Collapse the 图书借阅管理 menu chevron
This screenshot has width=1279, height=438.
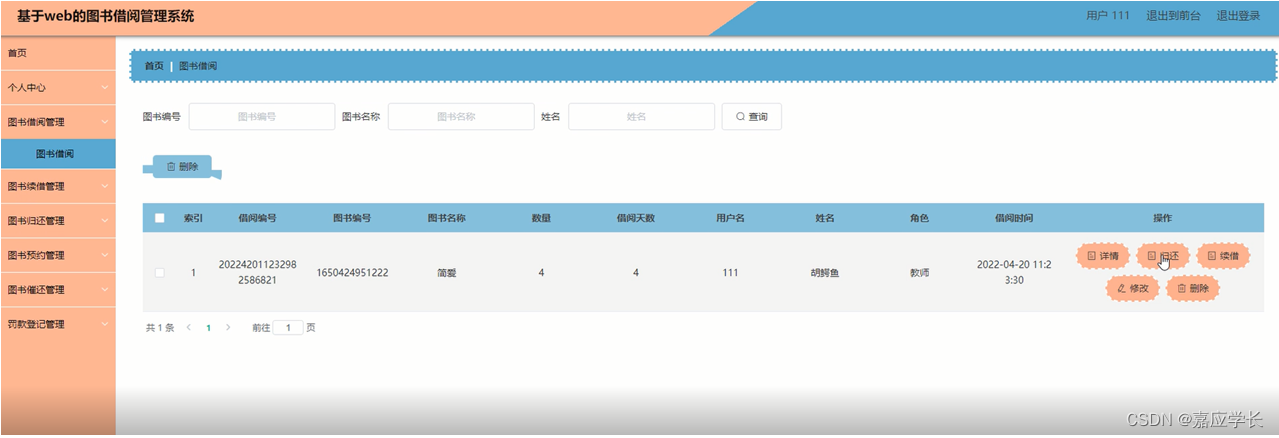[x=105, y=122]
